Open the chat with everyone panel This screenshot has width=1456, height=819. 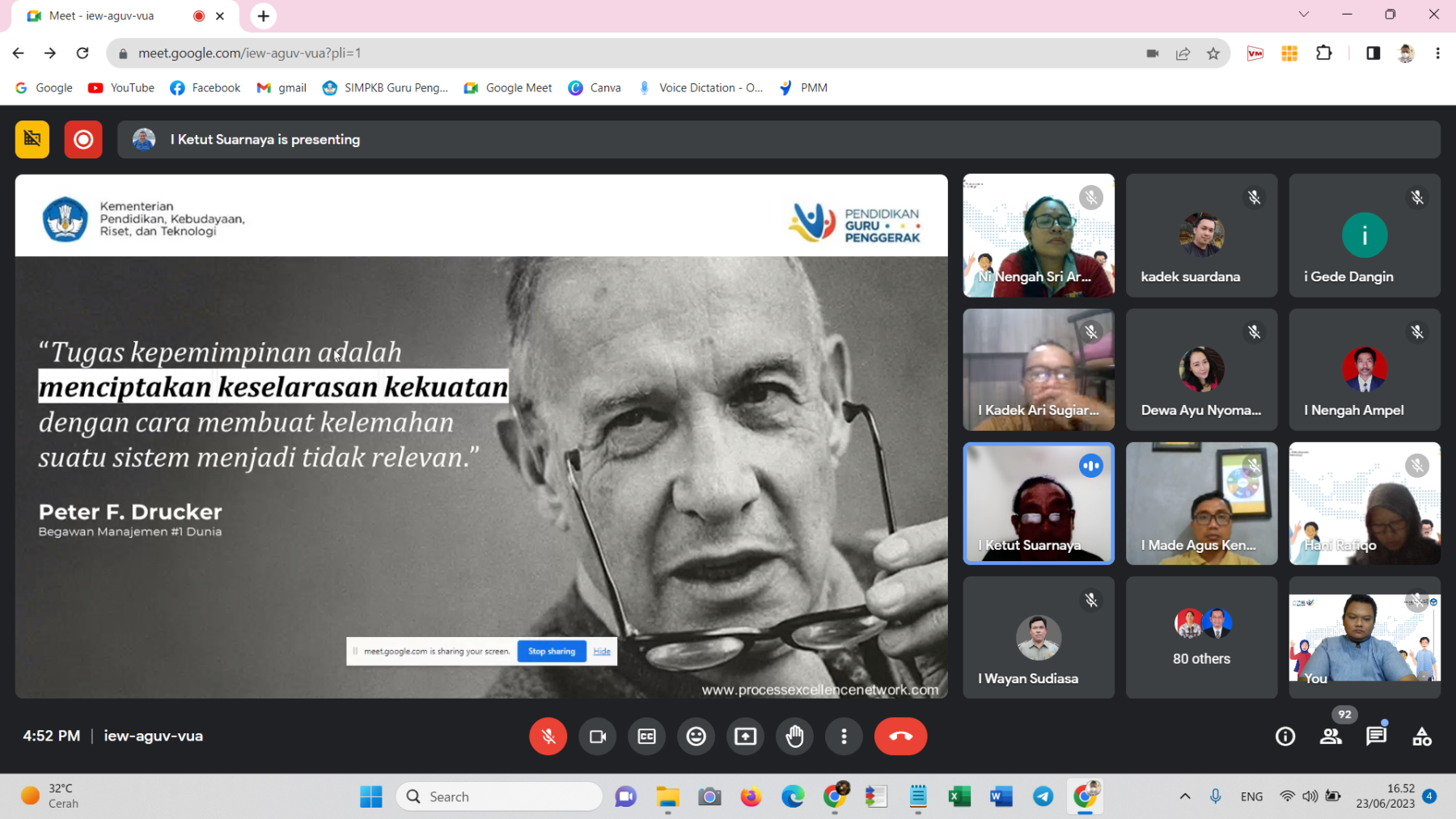click(1376, 737)
